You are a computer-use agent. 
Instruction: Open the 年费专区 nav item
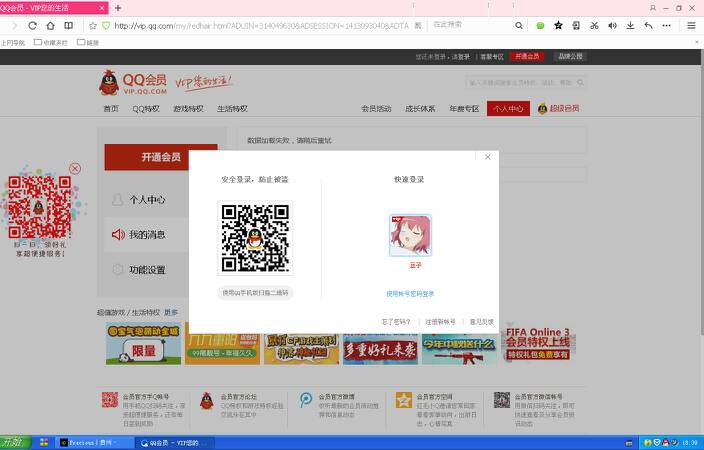pos(464,109)
